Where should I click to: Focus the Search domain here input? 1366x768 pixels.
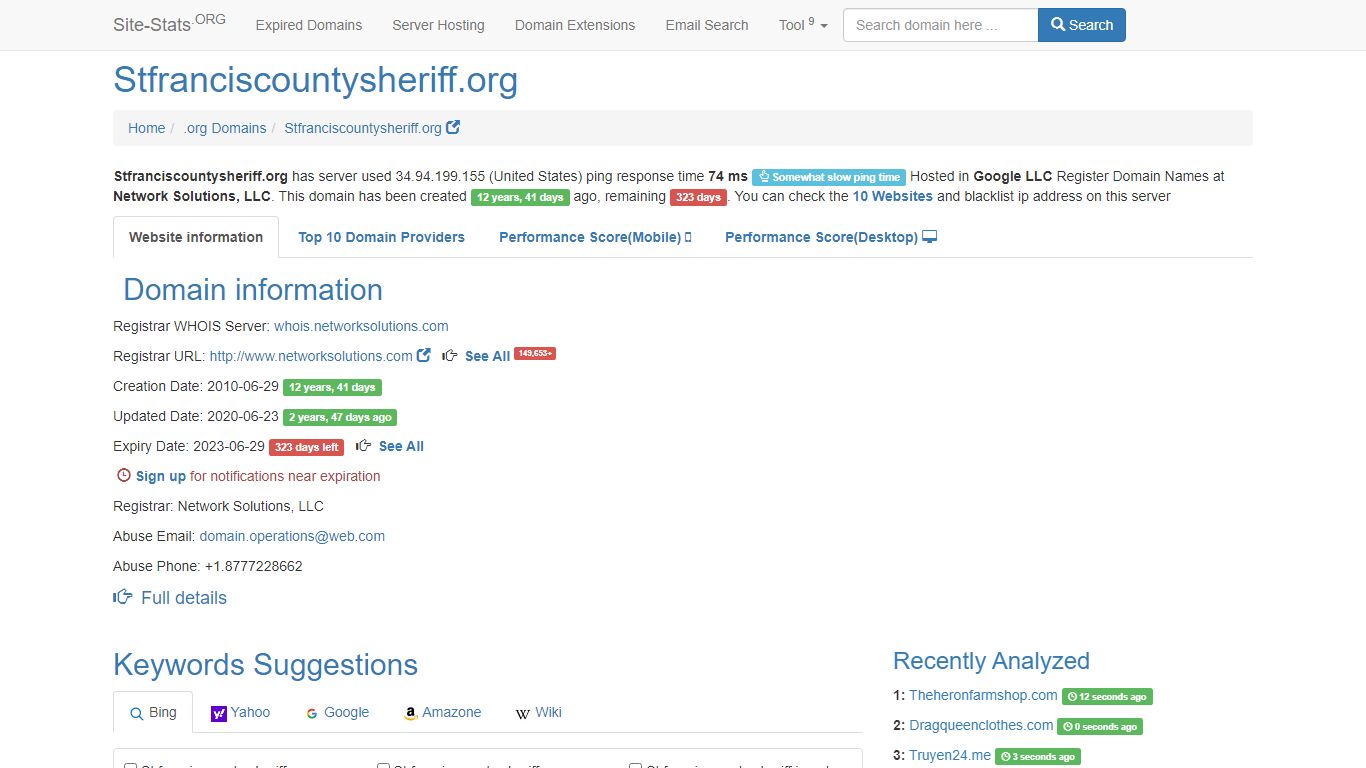coord(940,25)
